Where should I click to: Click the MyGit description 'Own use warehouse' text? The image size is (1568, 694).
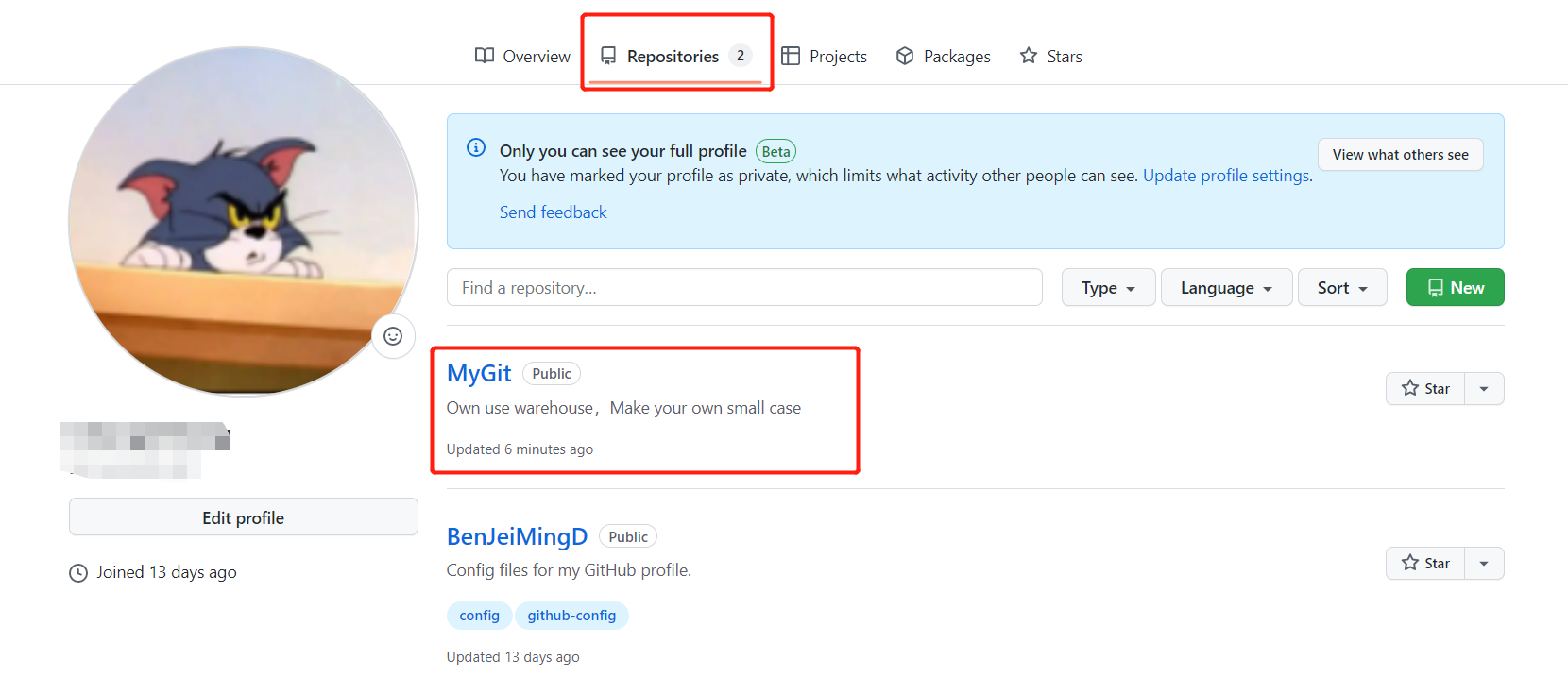623,408
